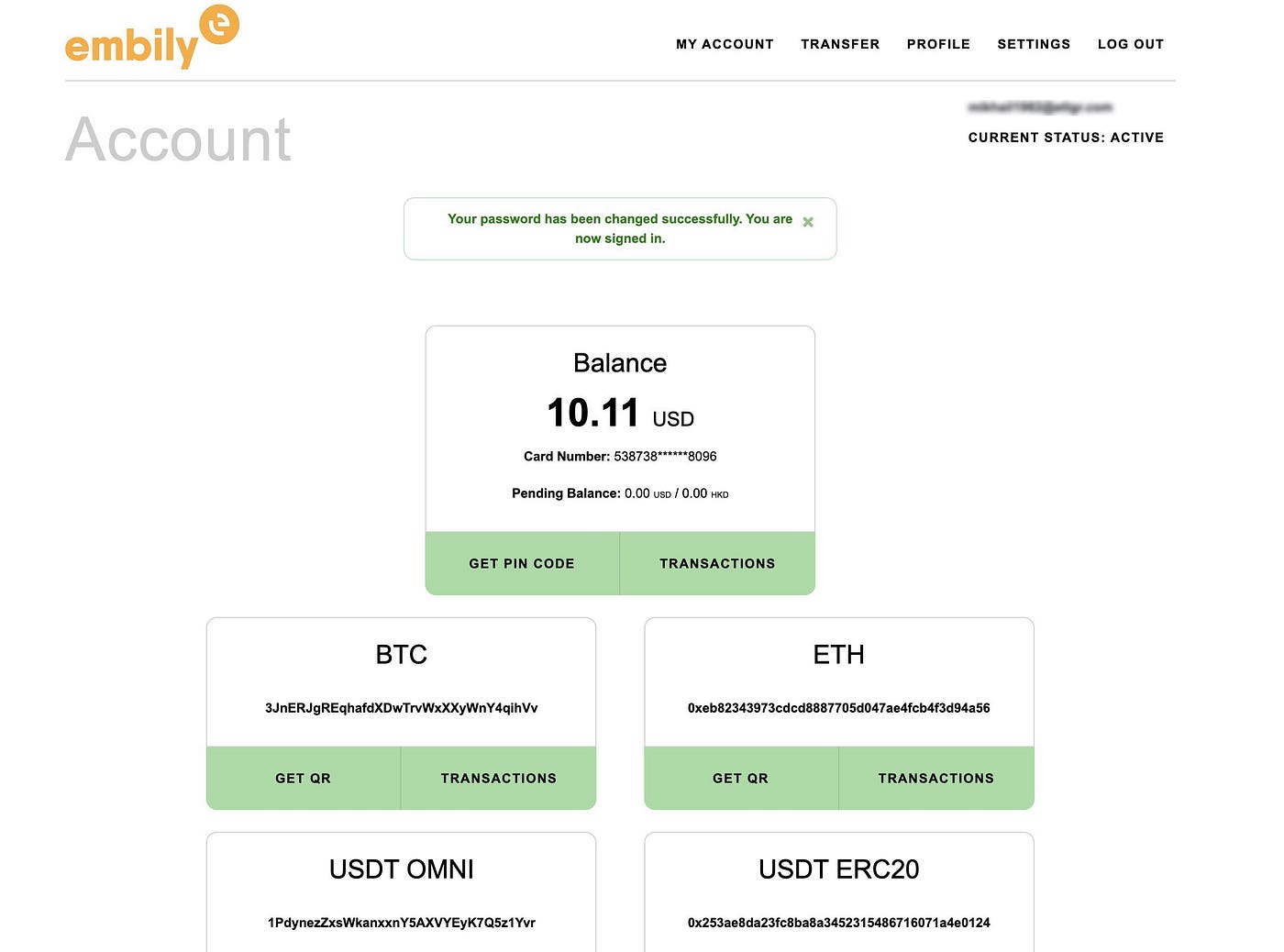
Task: Click the USDT ERC20 card title
Action: click(x=838, y=869)
